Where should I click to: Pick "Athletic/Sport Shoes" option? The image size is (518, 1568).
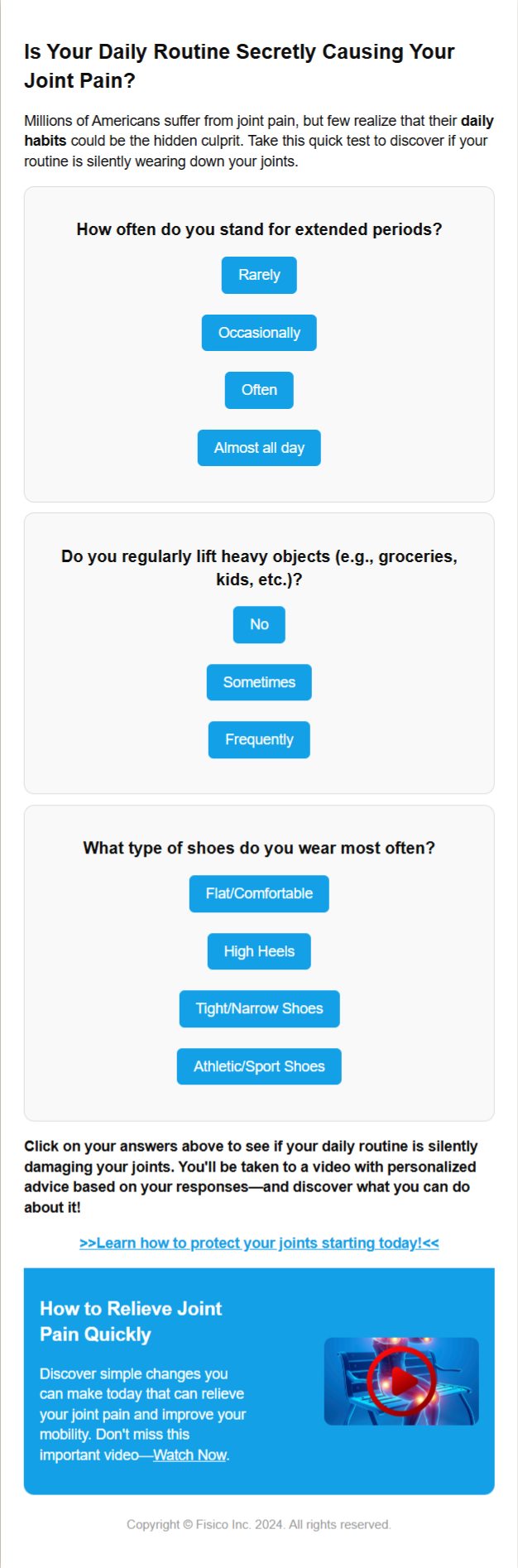pyautogui.click(x=259, y=1066)
